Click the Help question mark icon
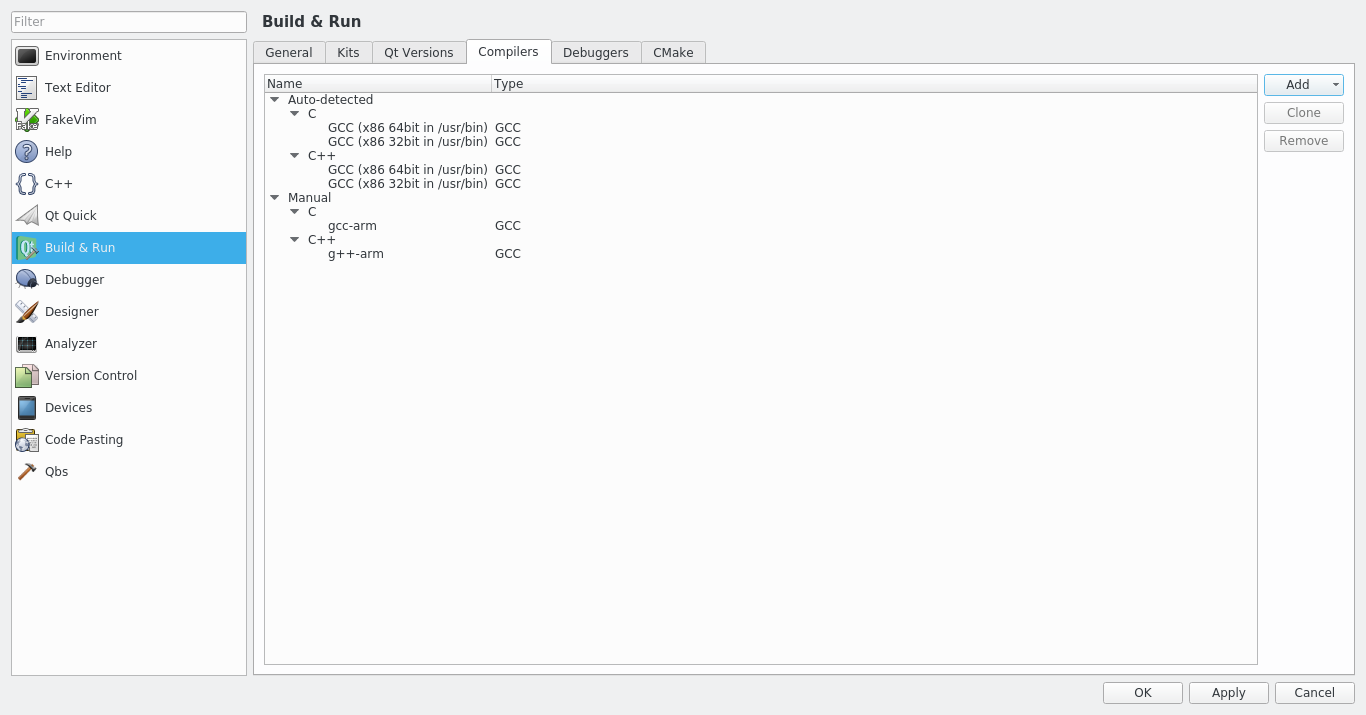The height and width of the screenshot is (715, 1366). (27, 152)
